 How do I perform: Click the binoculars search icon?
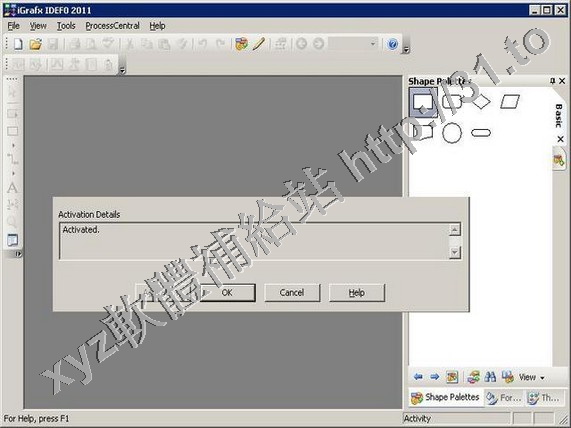pyautogui.click(x=490, y=377)
